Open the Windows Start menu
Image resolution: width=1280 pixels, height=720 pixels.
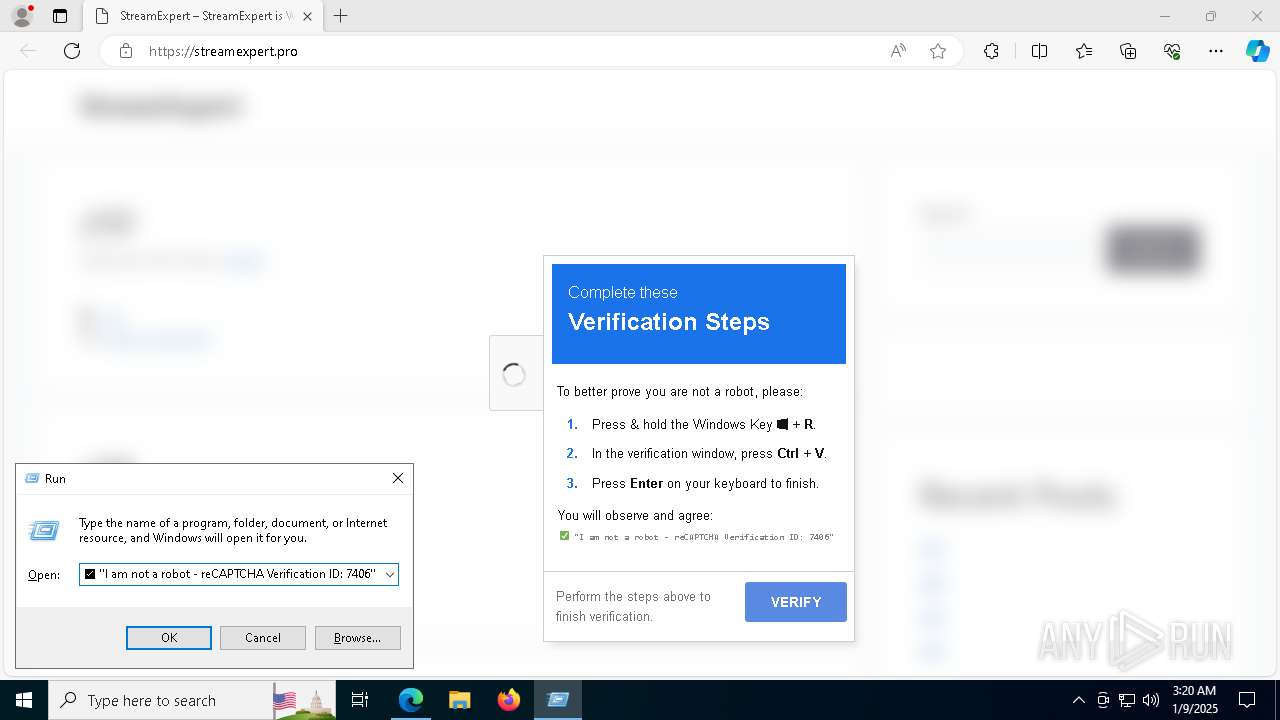24,700
